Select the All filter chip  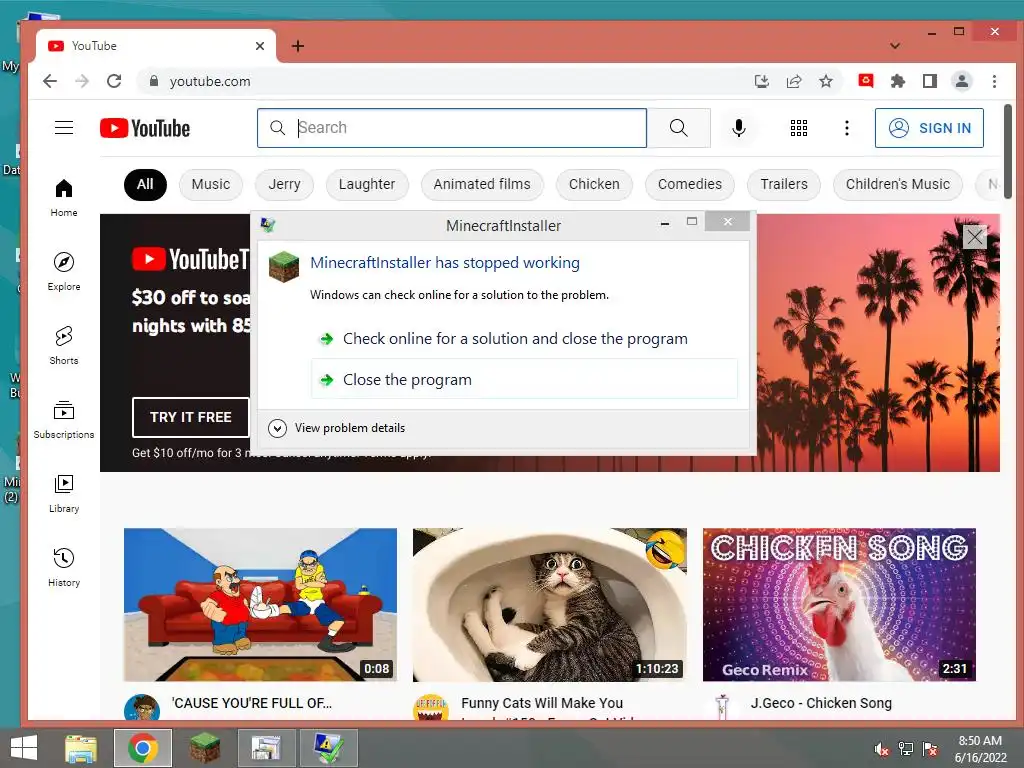(x=145, y=185)
